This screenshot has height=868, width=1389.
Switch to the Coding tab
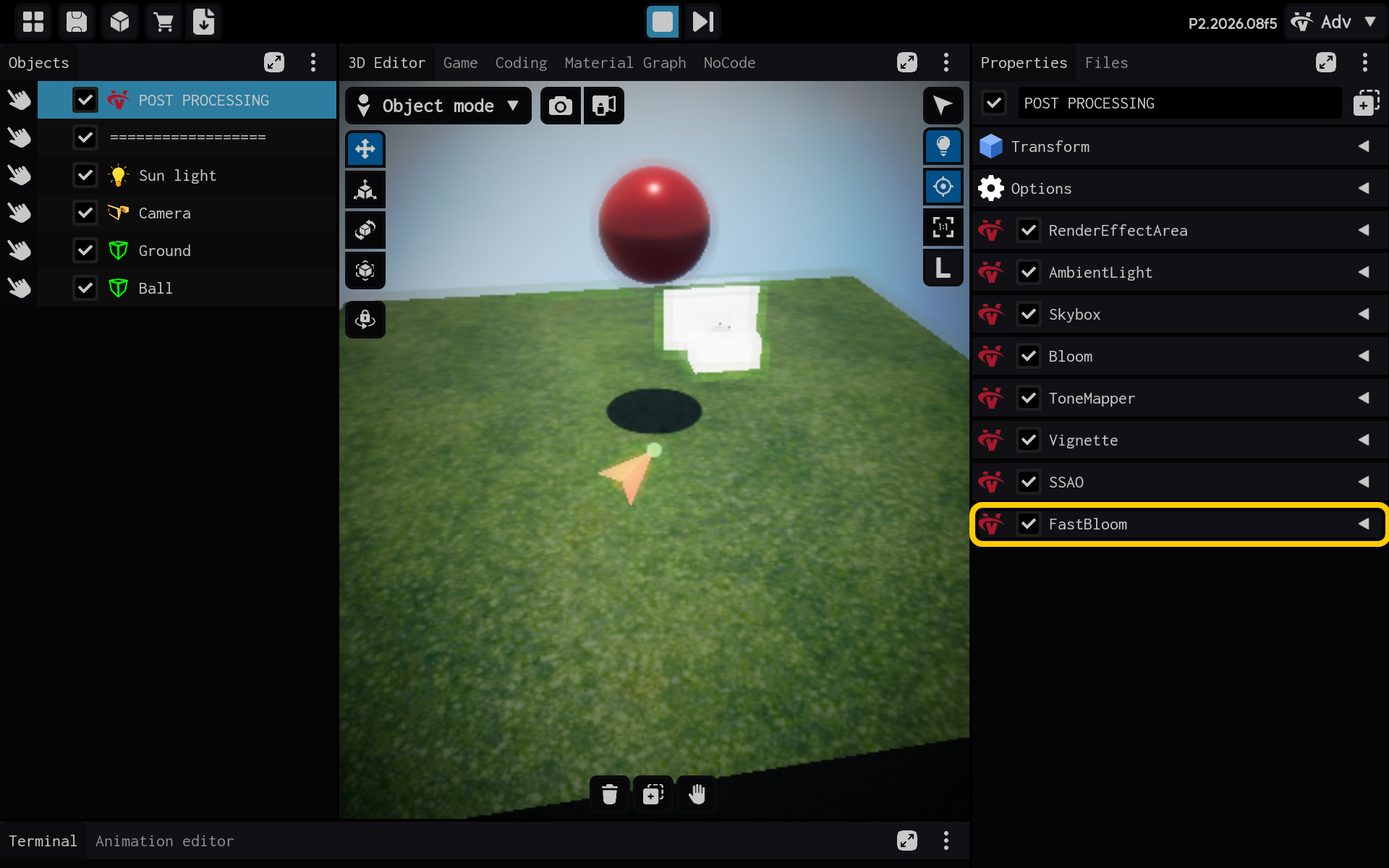point(521,63)
